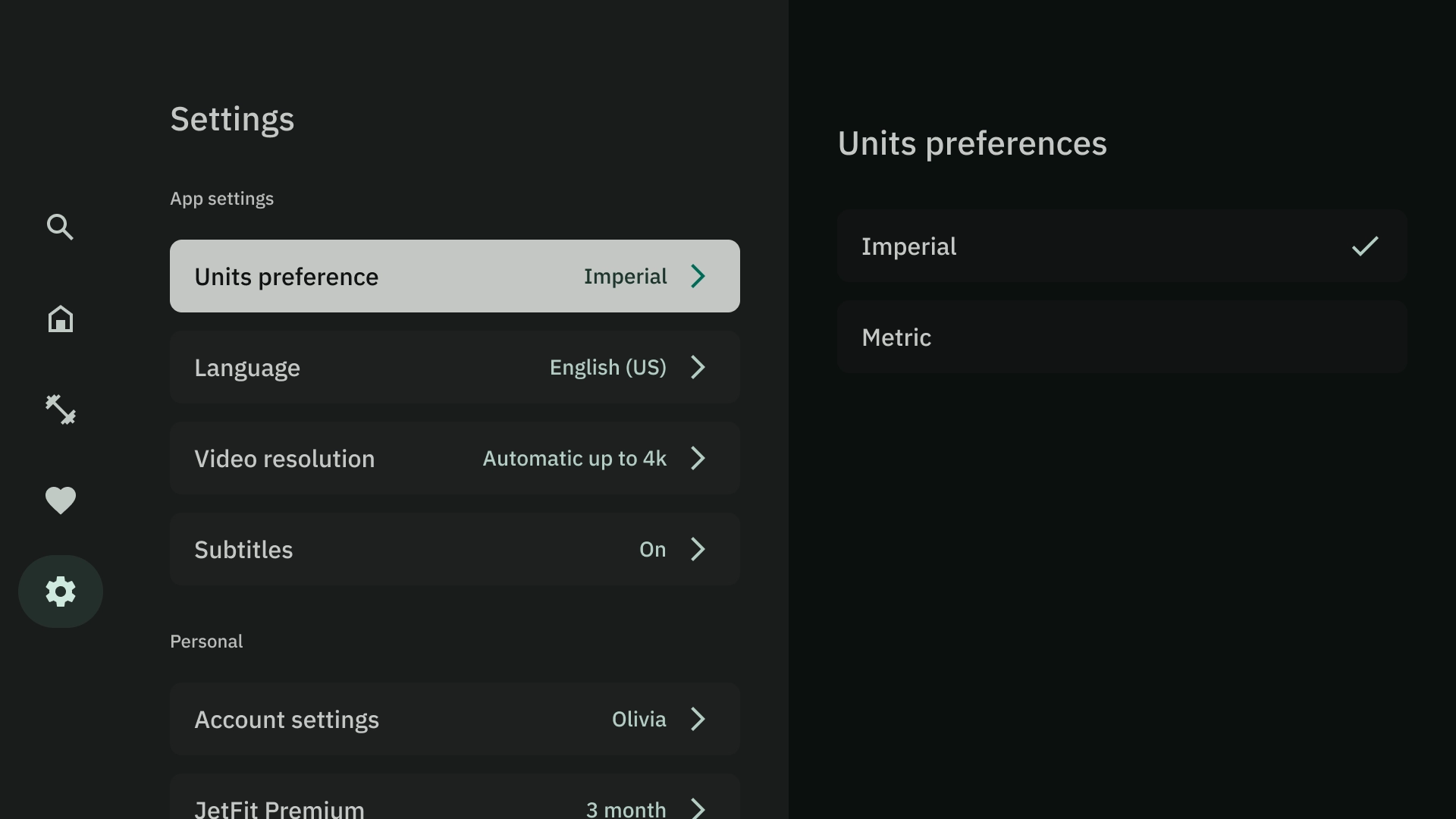The width and height of the screenshot is (1456, 819).
Task: Open the Settings panel
Action: [60, 591]
